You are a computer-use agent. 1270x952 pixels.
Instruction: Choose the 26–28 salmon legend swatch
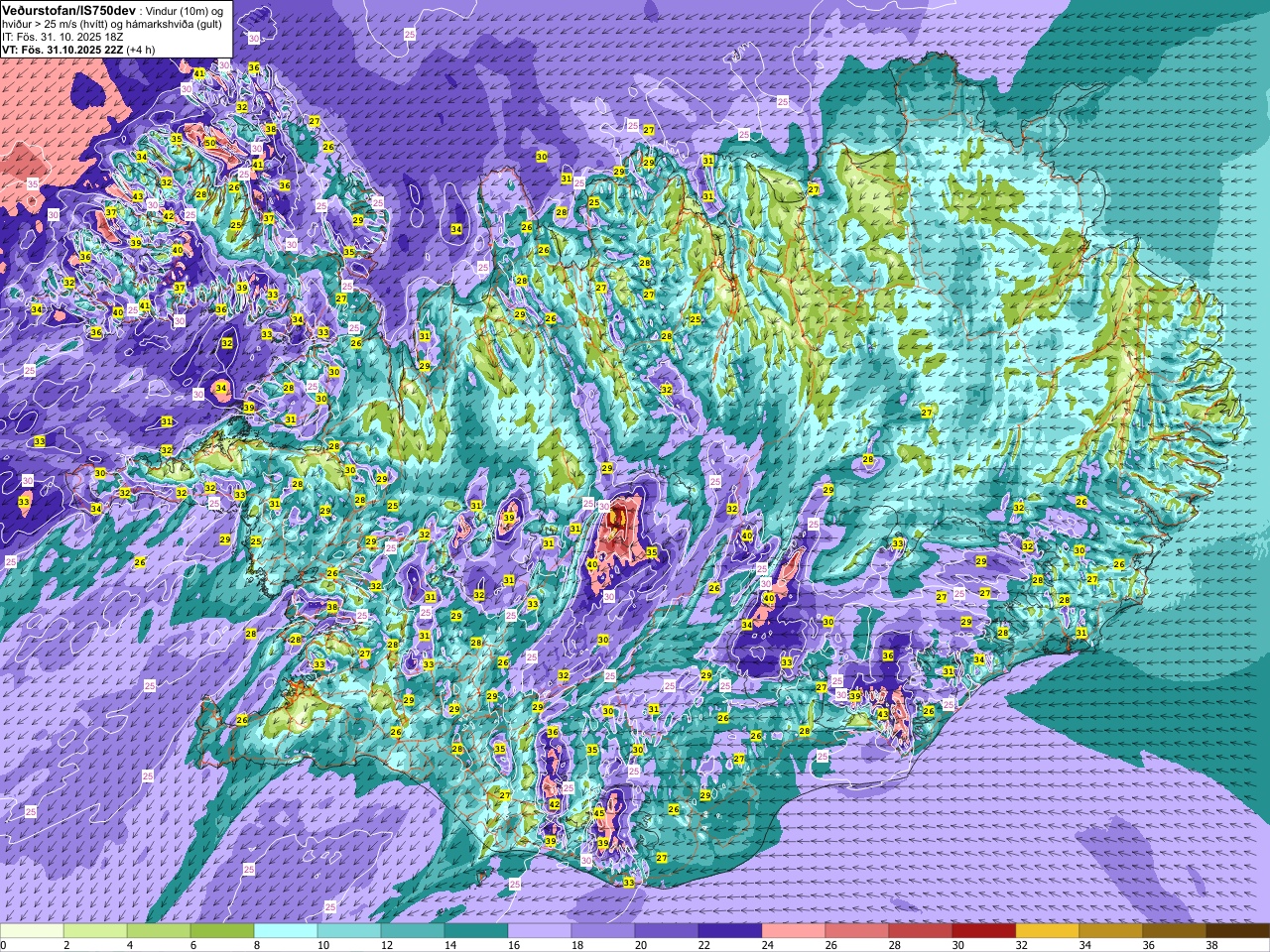point(857,931)
